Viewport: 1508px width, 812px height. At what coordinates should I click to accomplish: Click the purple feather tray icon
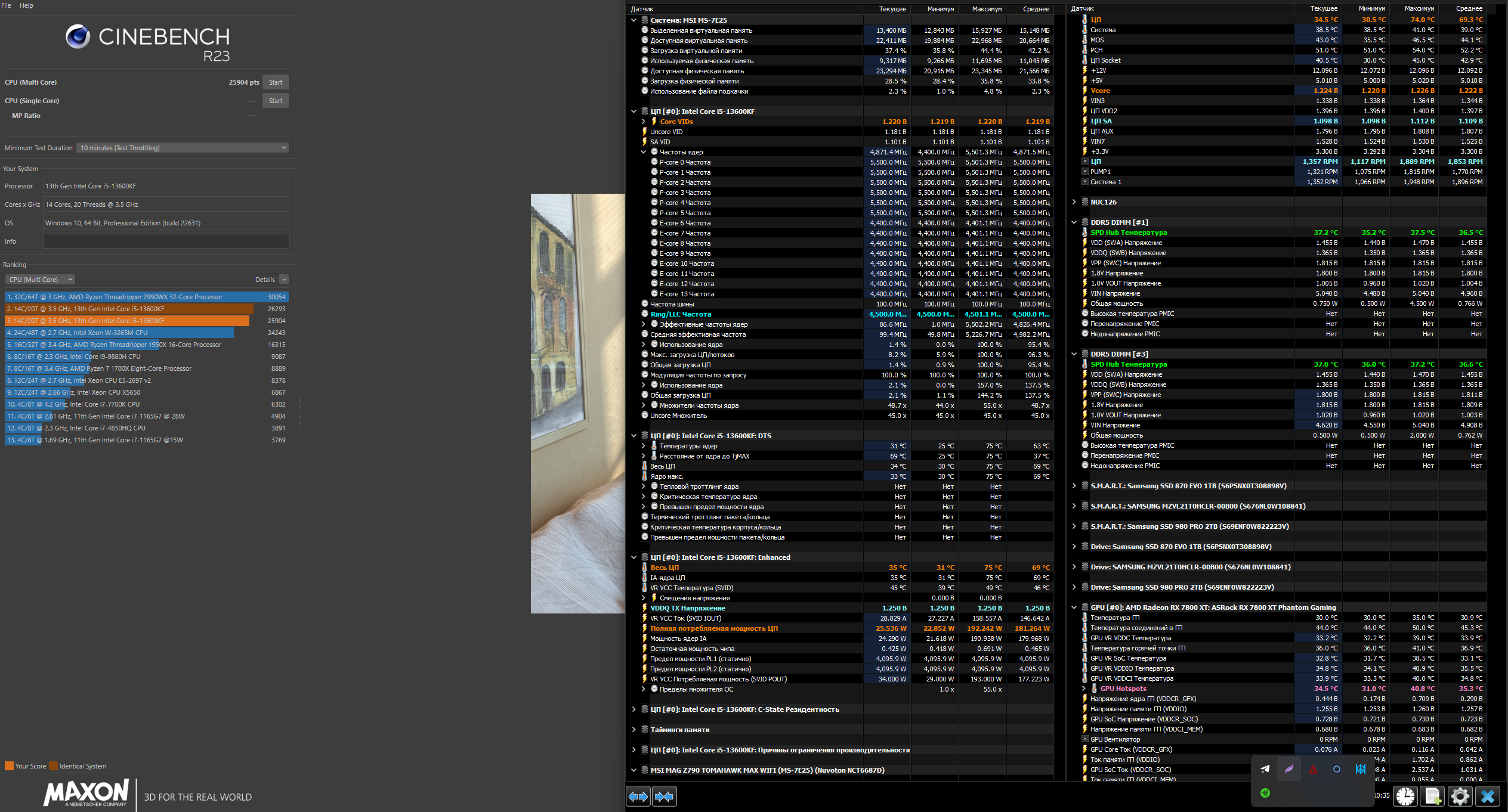point(1289,769)
